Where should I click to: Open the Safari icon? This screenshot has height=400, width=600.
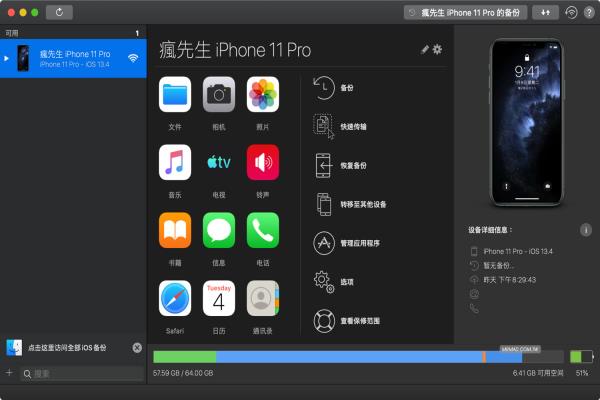click(x=175, y=298)
